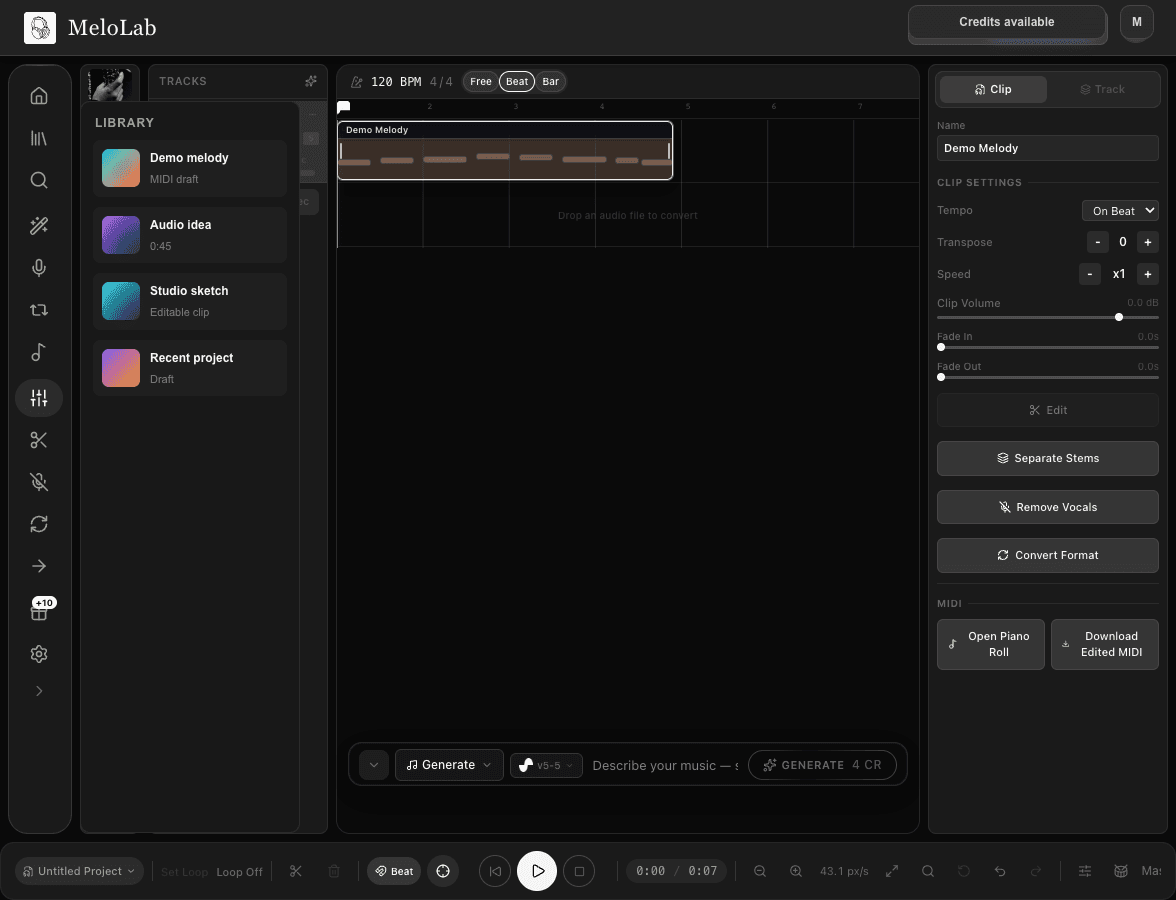Viewport: 1176px width, 900px height.
Task: Collapse the prompt bar chevron button
Action: point(374,765)
